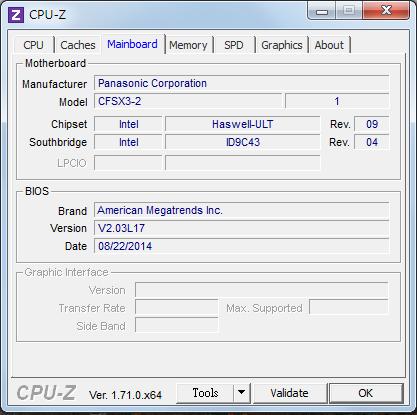Click the Ver. 1.71.0.x64 version text
This screenshot has width=417, height=415.
[125, 395]
